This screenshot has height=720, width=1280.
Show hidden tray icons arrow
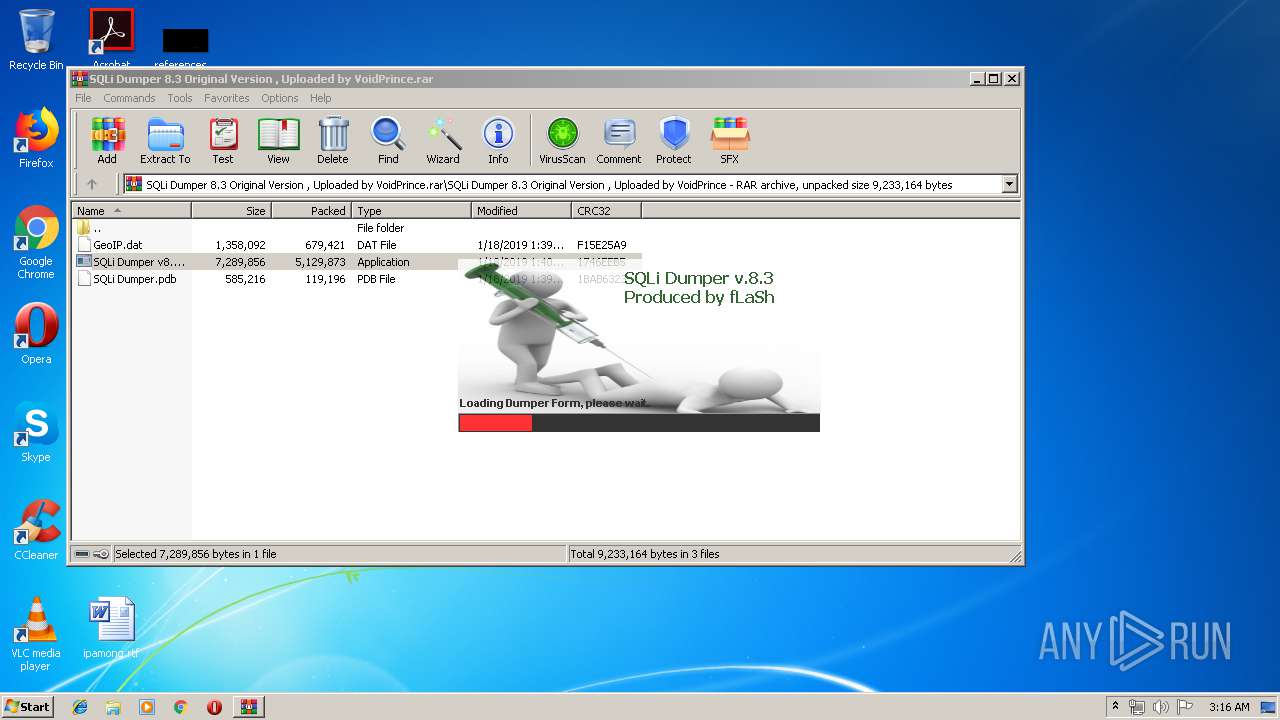coord(1115,707)
